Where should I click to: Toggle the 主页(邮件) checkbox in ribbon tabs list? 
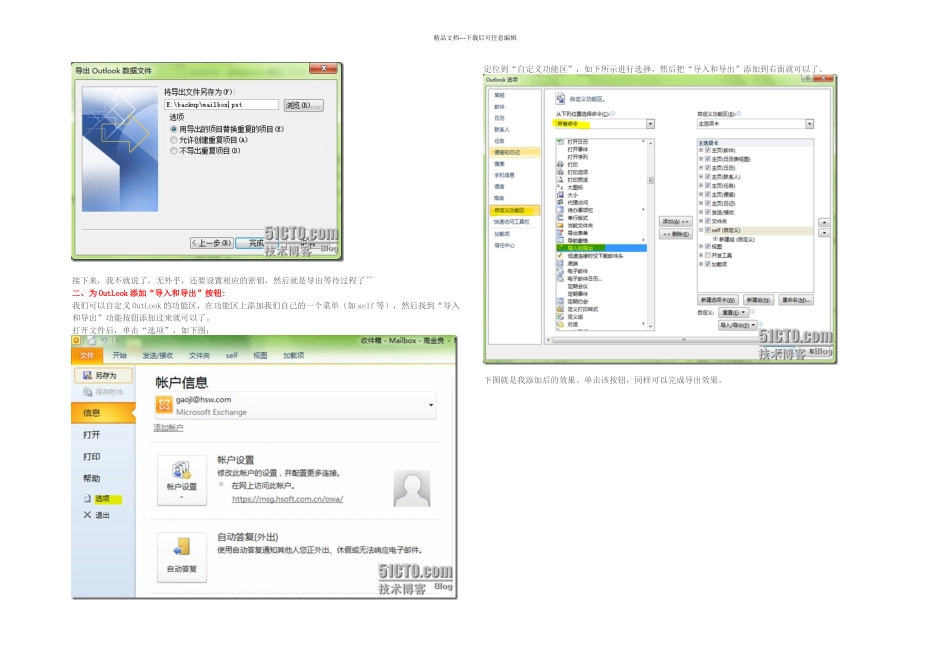tap(708, 150)
